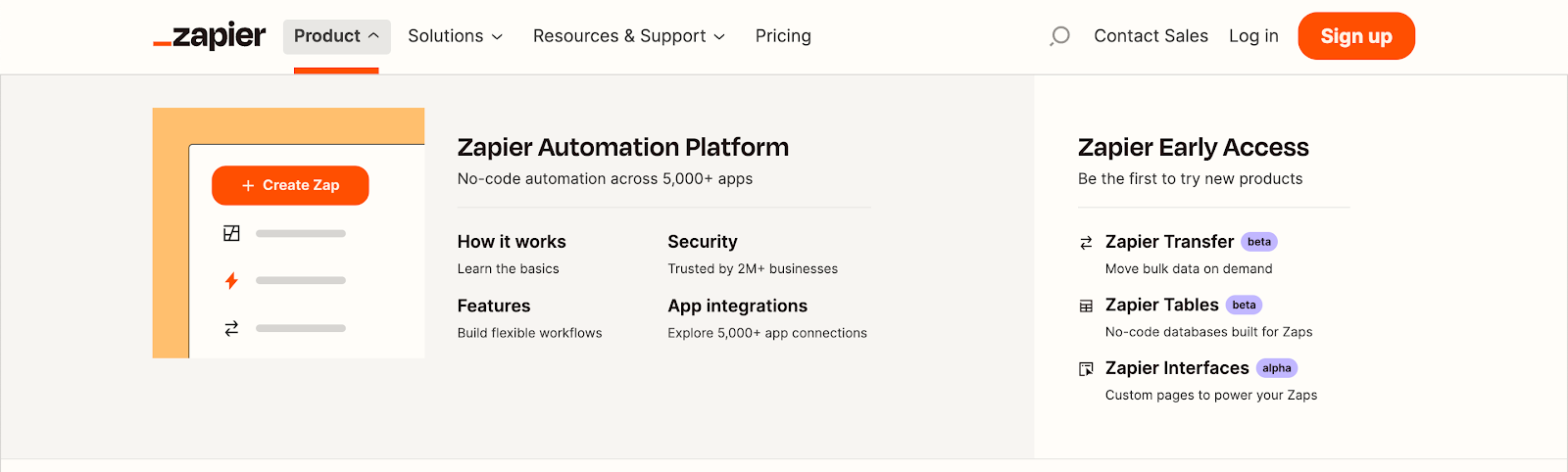1568x472 pixels.
Task: Select the How it works menu item
Action: [x=512, y=242]
